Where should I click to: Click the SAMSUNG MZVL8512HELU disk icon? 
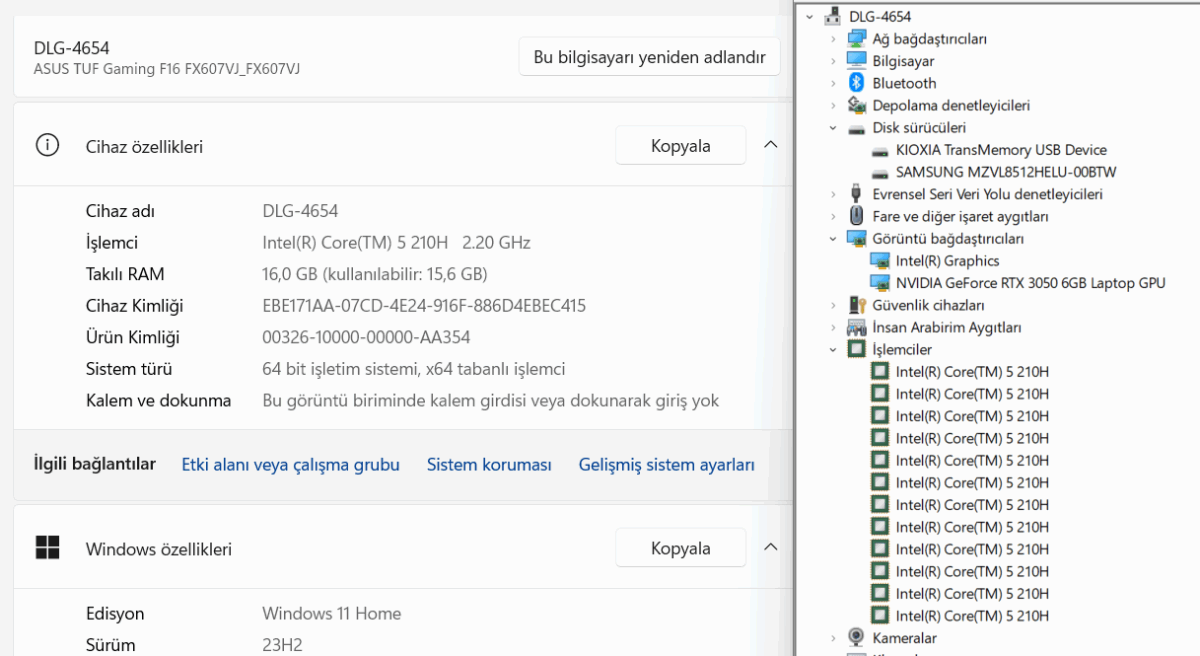click(x=880, y=172)
